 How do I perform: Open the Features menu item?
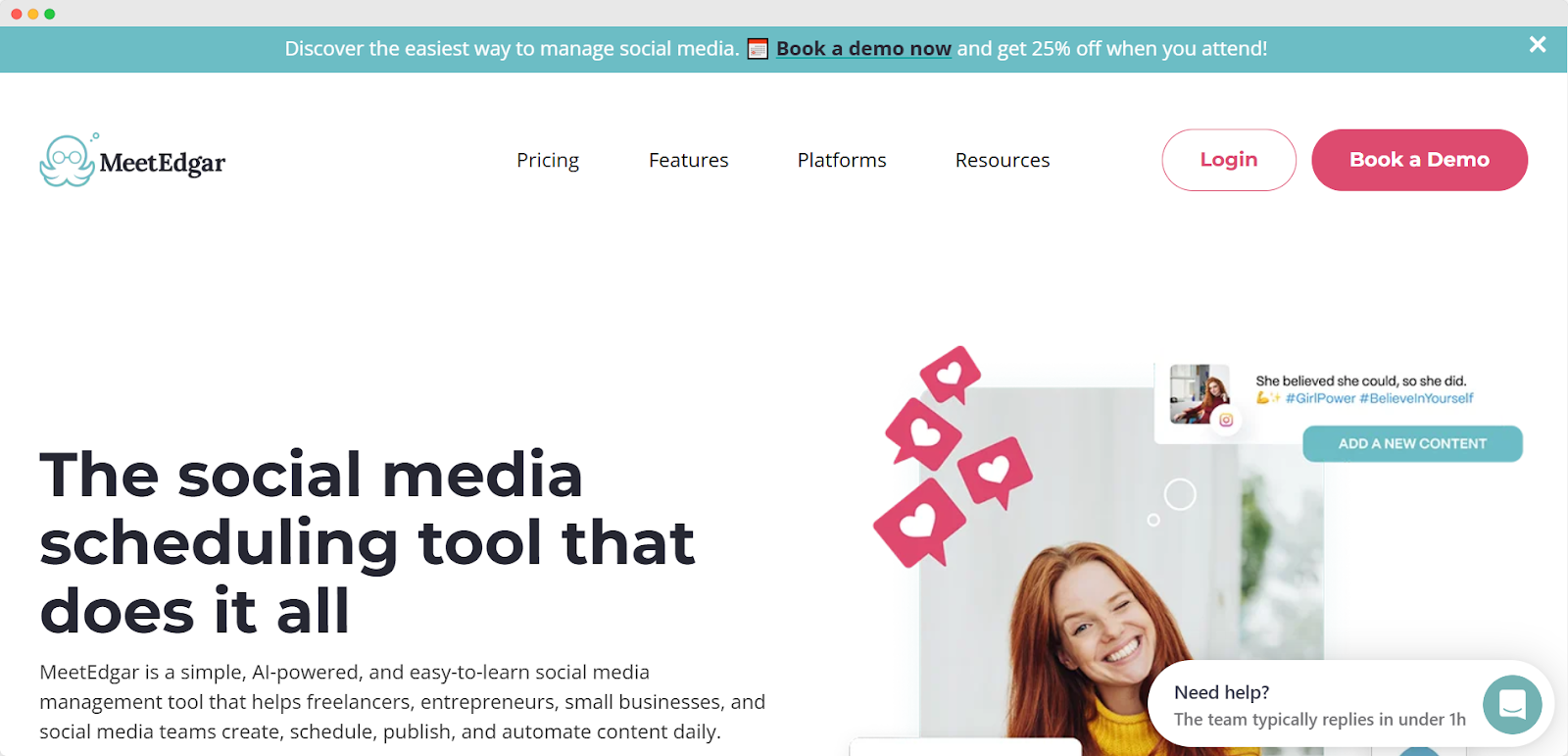coord(689,160)
